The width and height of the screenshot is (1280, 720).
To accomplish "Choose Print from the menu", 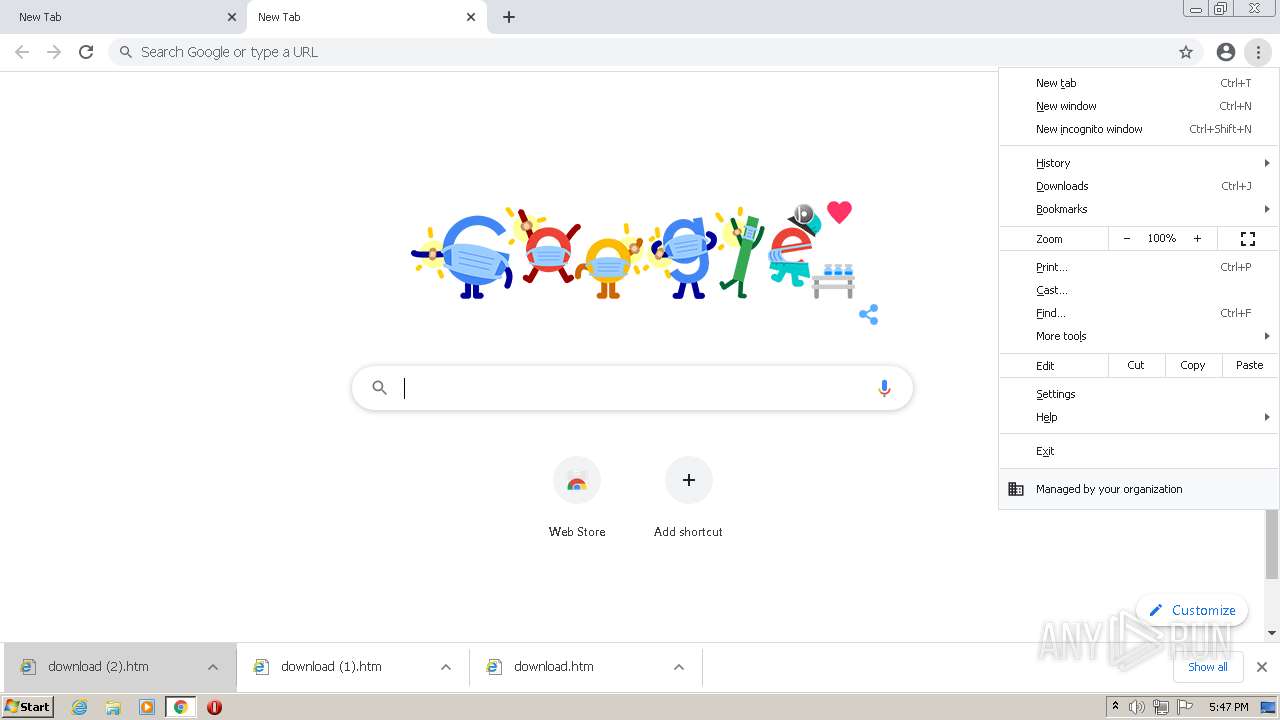I will 1139,267.
